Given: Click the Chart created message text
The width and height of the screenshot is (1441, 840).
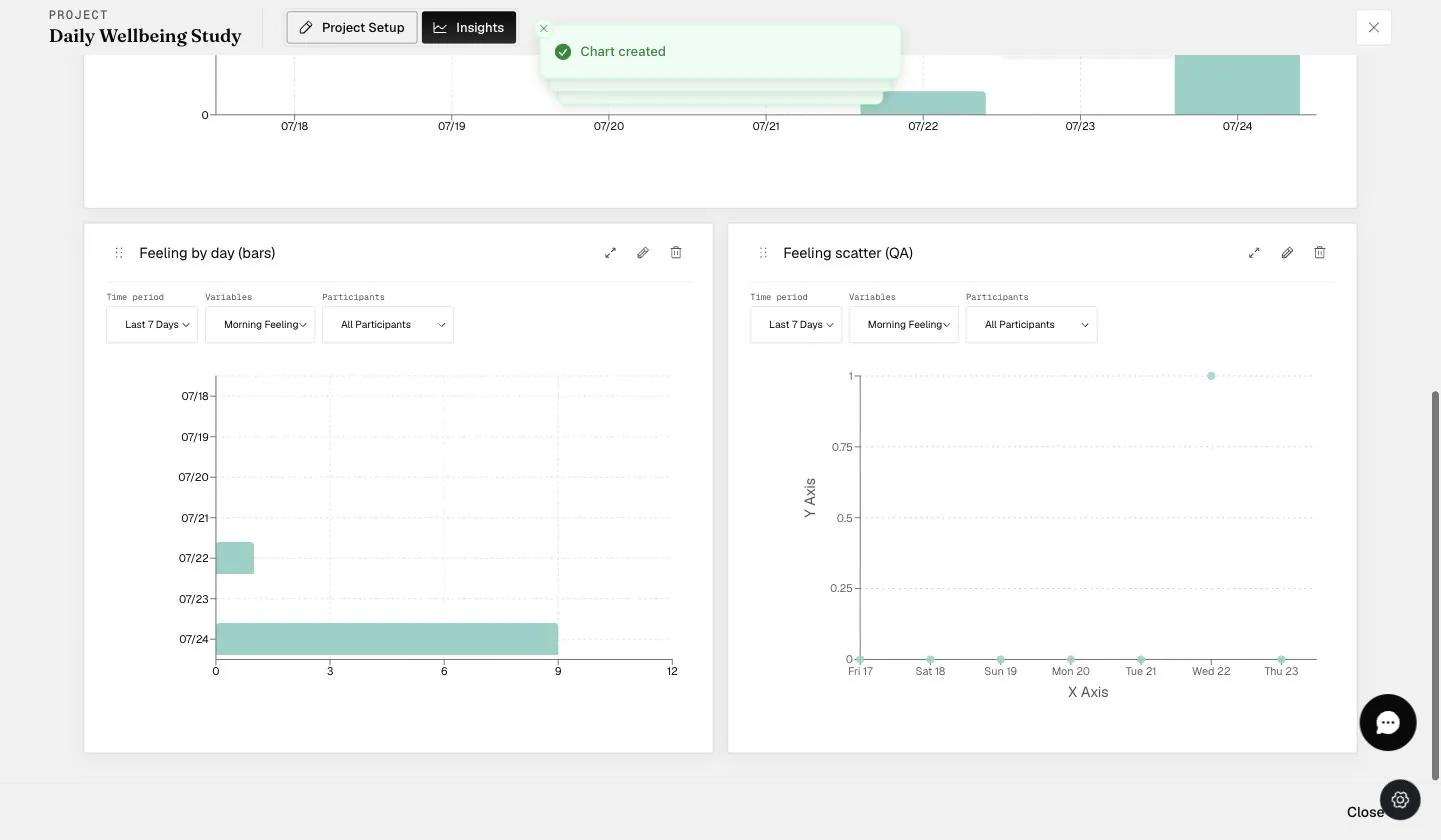Looking at the screenshot, I should coord(623,52).
